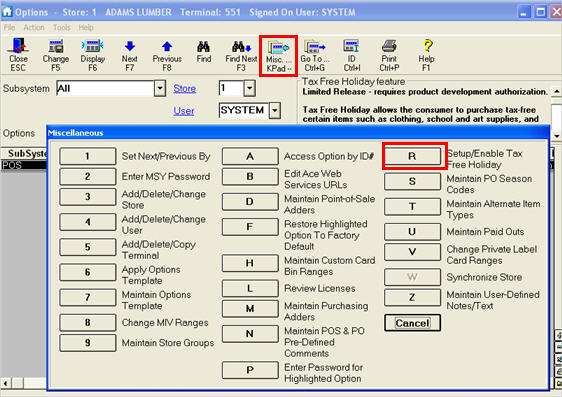Open Help F1 question mark icon
The width and height of the screenshot is (562, 397).
427,55
